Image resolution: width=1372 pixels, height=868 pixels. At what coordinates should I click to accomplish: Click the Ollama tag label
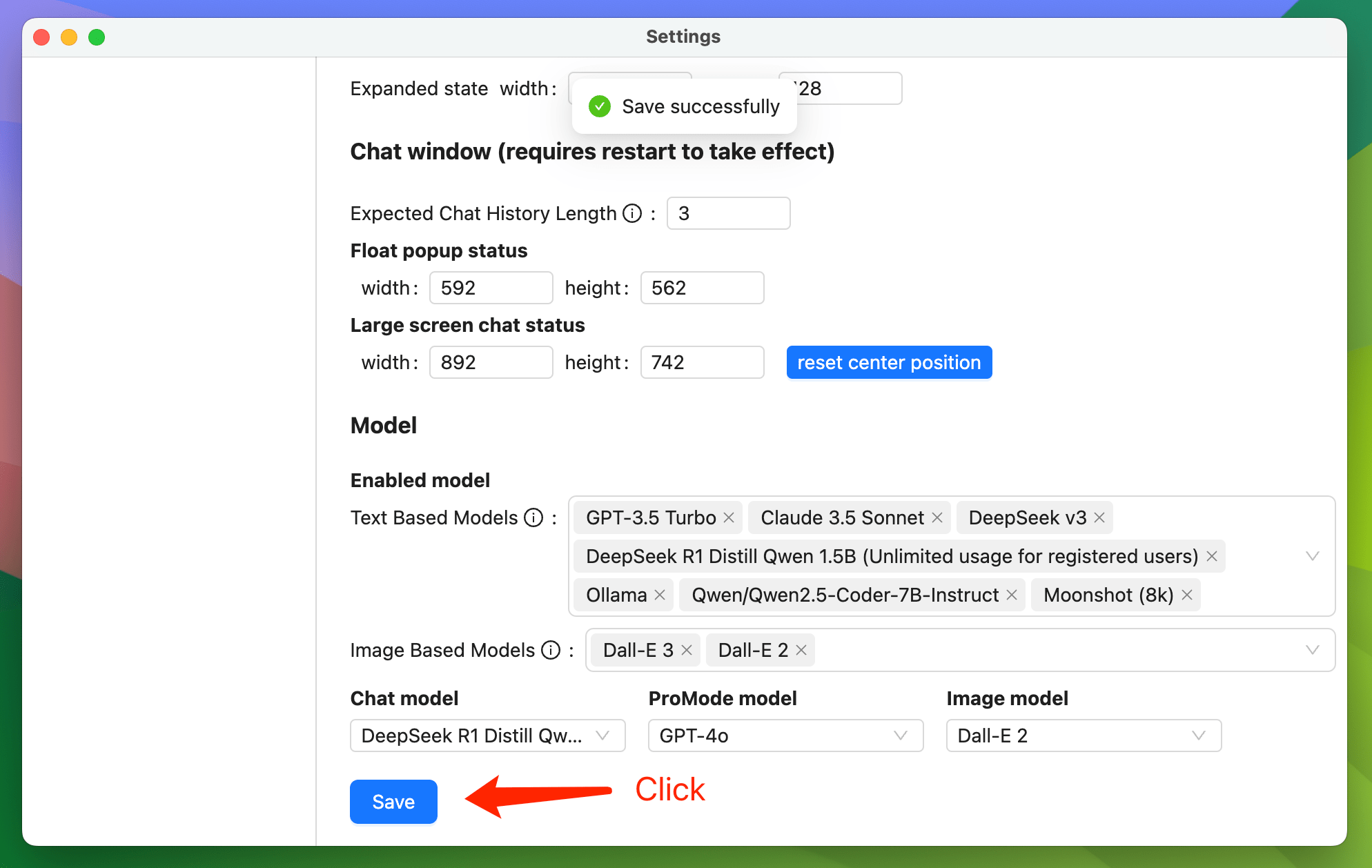(x=616, y=595)
